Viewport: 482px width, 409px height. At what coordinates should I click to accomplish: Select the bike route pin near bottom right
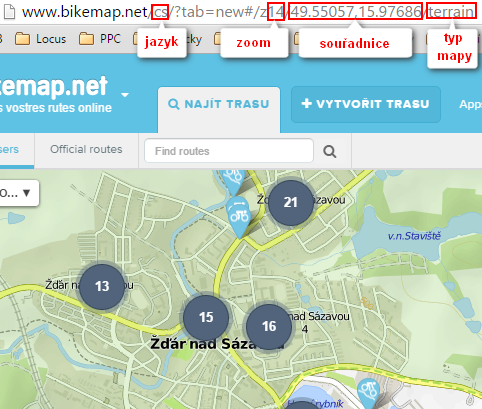pyautogui.click(x=368, y=392)
